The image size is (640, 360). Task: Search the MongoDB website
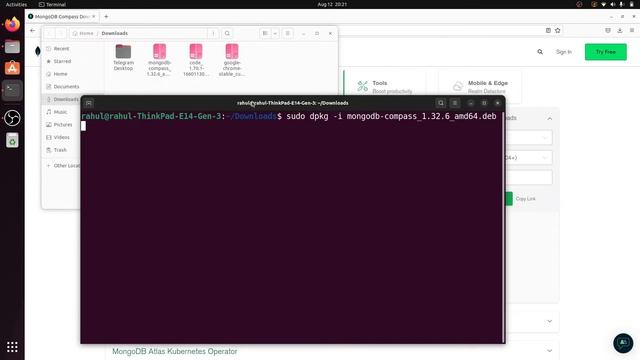click(540, 52)
